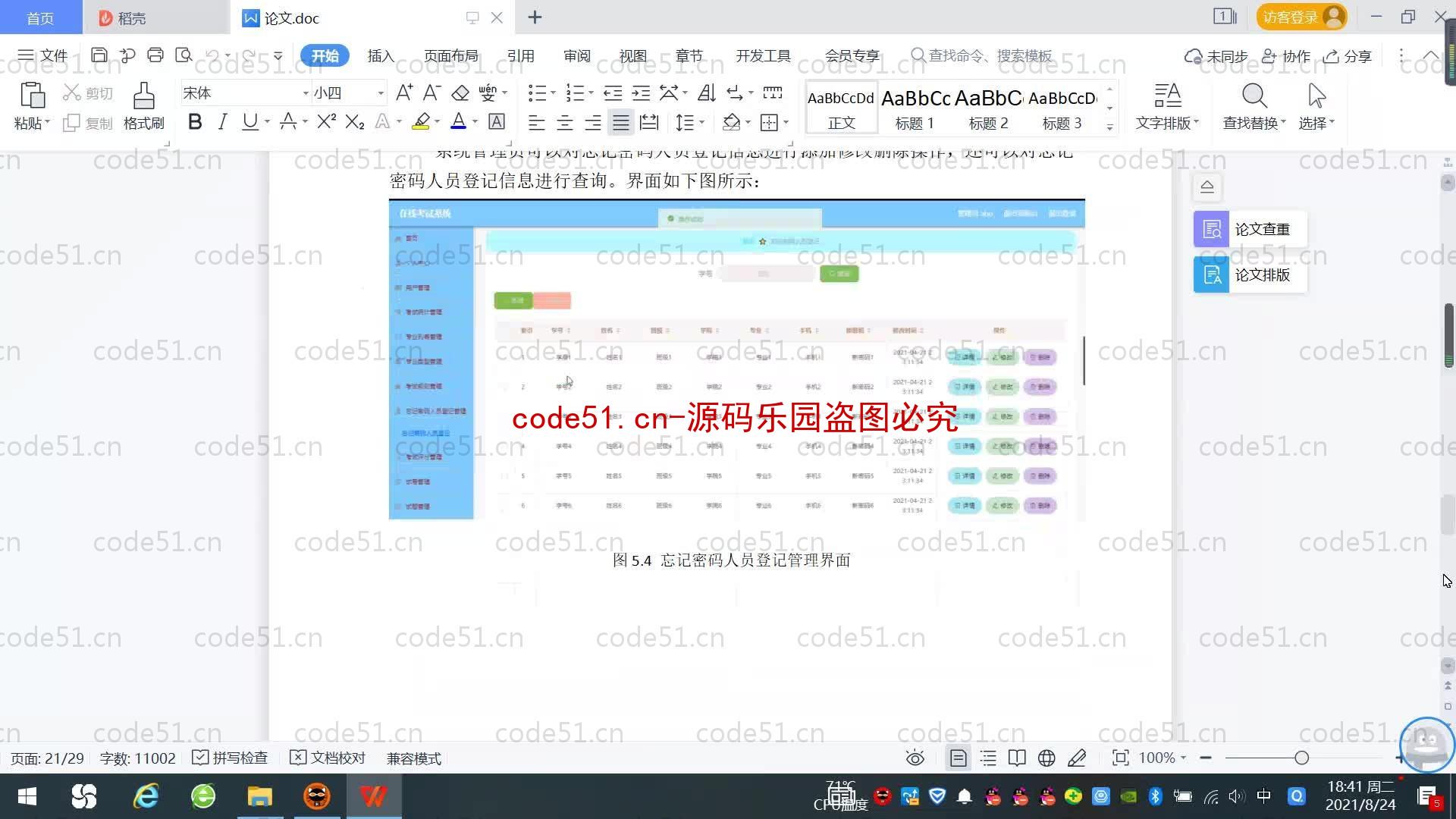Click the align left icon

coord(537,122)
